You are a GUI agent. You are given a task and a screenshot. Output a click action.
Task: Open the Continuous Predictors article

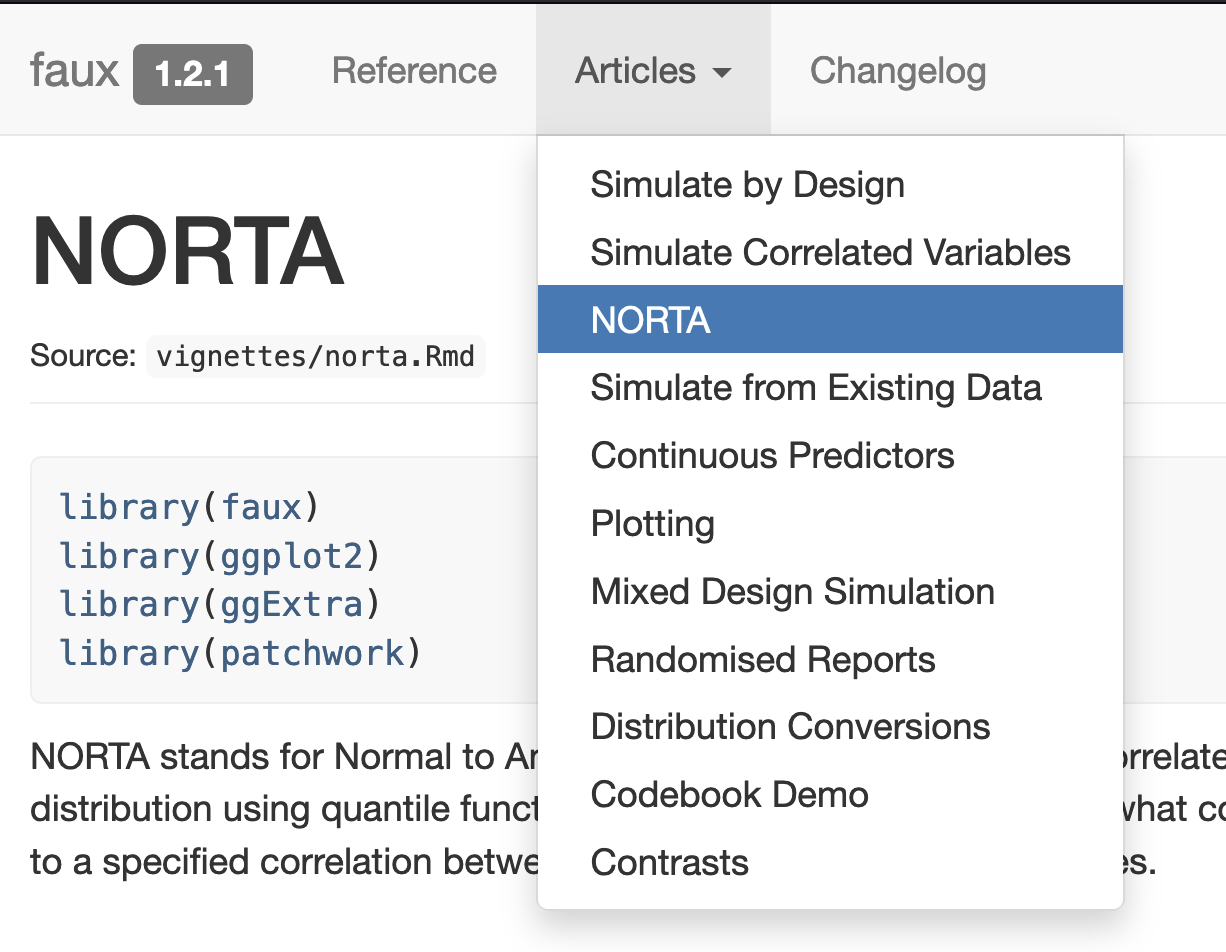tap(772, 456)
